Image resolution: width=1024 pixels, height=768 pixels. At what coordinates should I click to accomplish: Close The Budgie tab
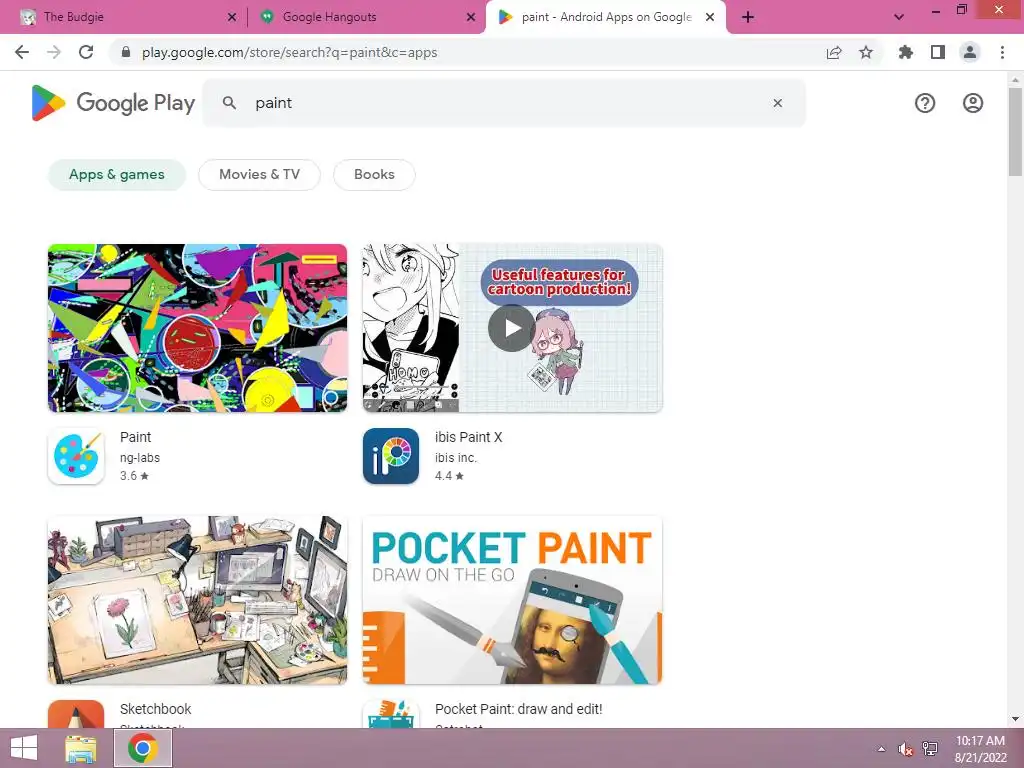tap(232, 17)
